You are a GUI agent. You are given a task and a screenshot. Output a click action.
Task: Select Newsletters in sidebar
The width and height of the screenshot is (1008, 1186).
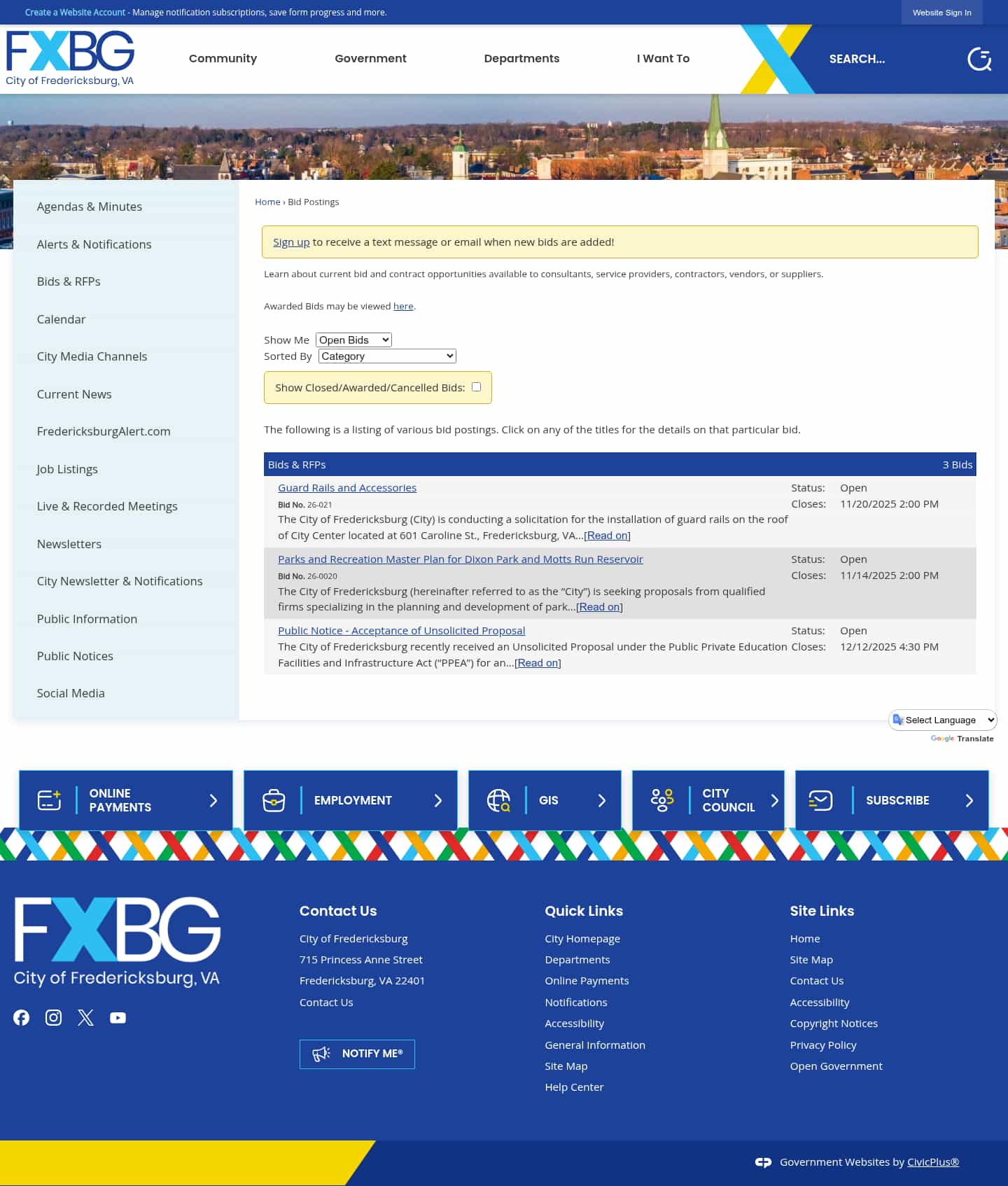[69, 544]
